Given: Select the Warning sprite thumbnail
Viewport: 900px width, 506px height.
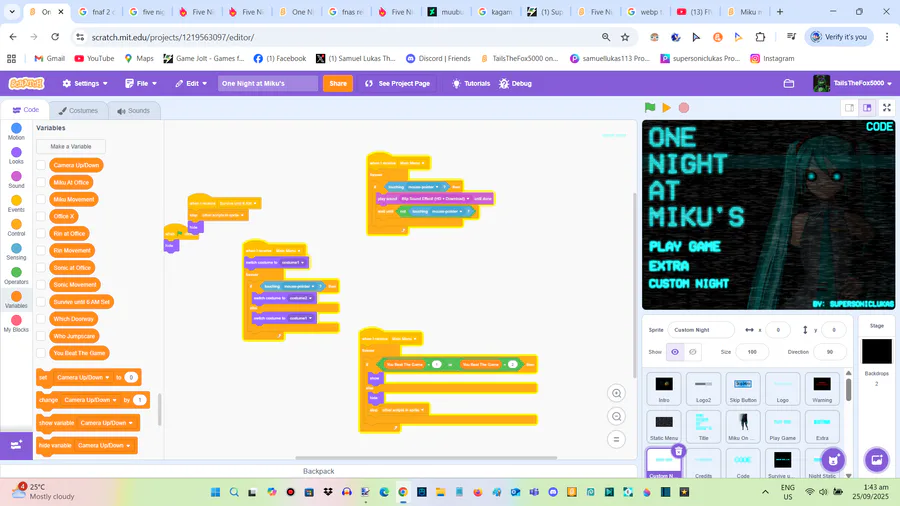Looking at the screenshot, I should tap(822, 388).
